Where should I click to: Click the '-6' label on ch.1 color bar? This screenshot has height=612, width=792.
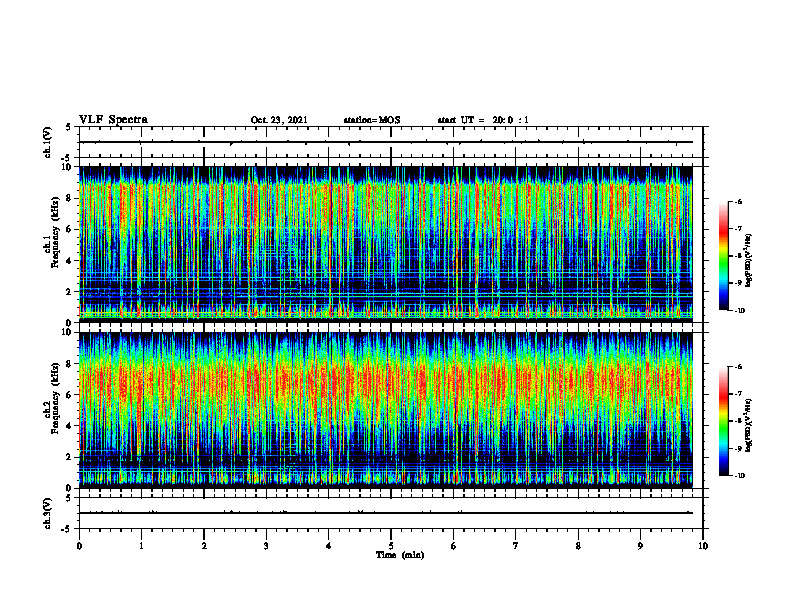pyautogui.click(x=739, y=202)
